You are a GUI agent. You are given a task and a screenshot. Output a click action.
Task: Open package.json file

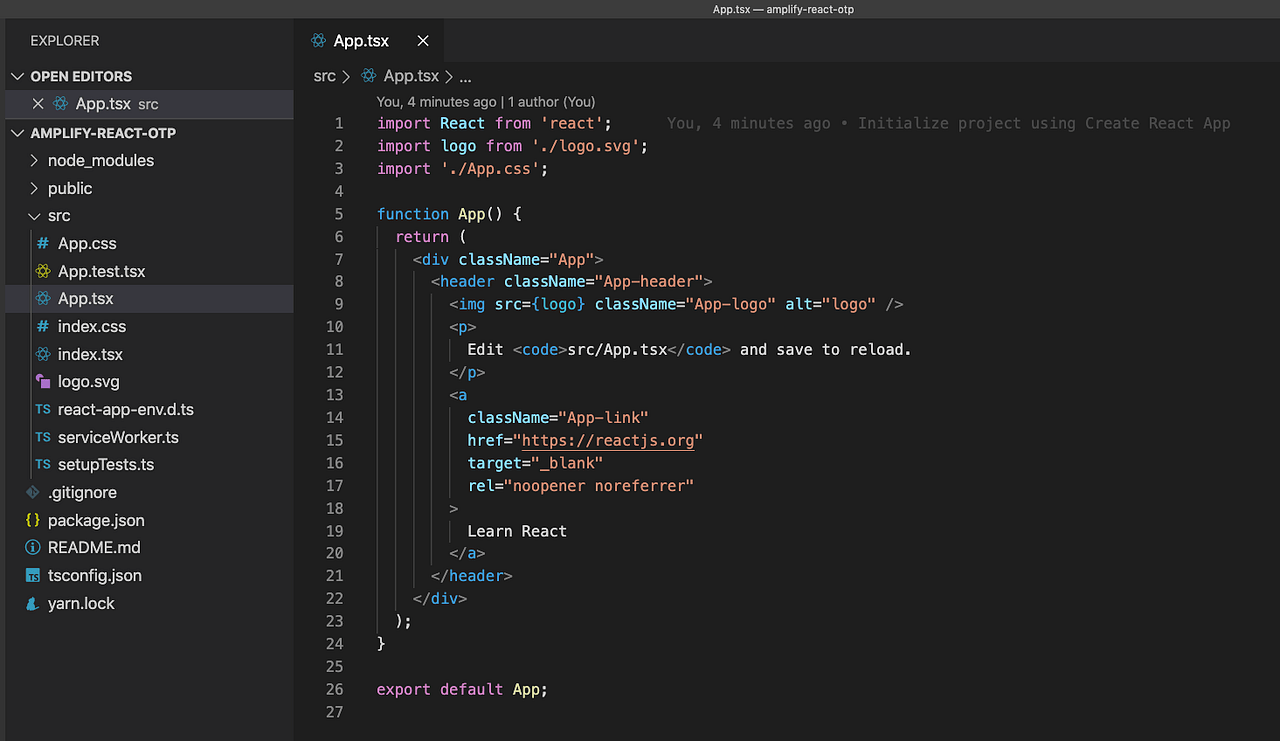point(96,520)
